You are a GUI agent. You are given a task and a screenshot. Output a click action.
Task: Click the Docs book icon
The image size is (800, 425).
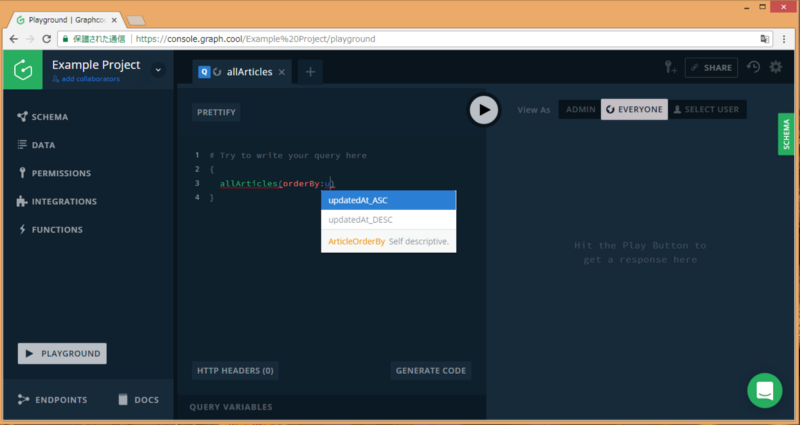[123, 399]
